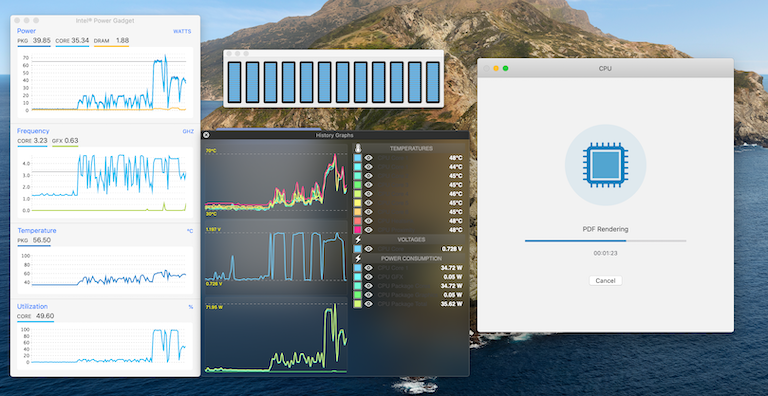
Task: Click the GFX 0.63 frequency reading
Action: tap(65, 141)
